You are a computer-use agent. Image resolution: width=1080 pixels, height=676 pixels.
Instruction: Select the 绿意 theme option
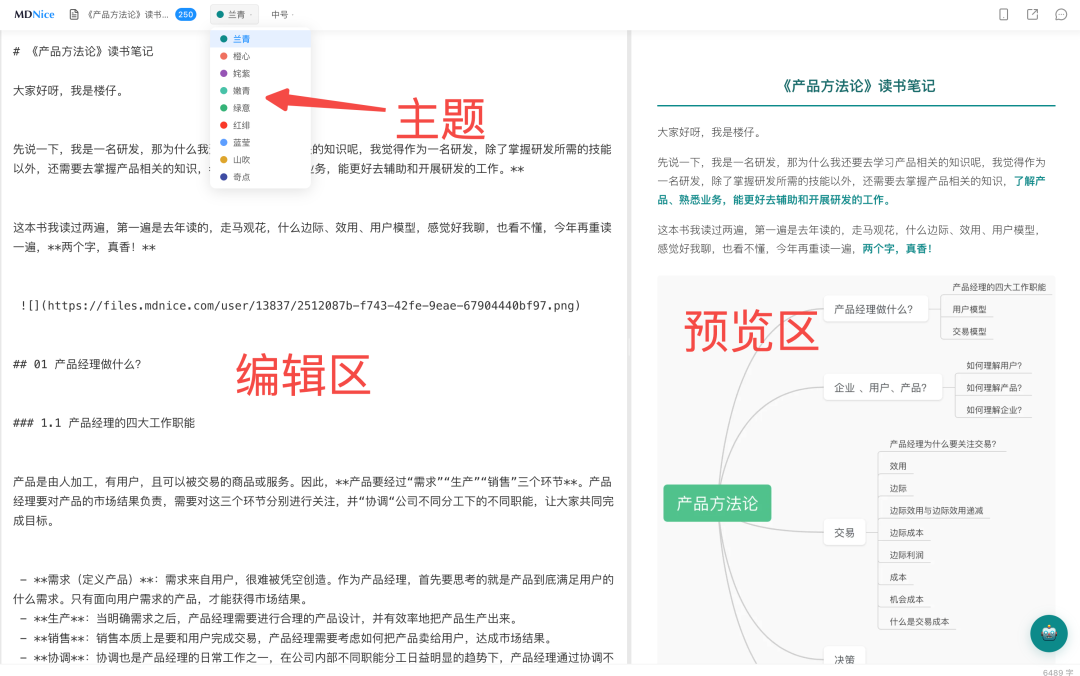tap(260, 108)
